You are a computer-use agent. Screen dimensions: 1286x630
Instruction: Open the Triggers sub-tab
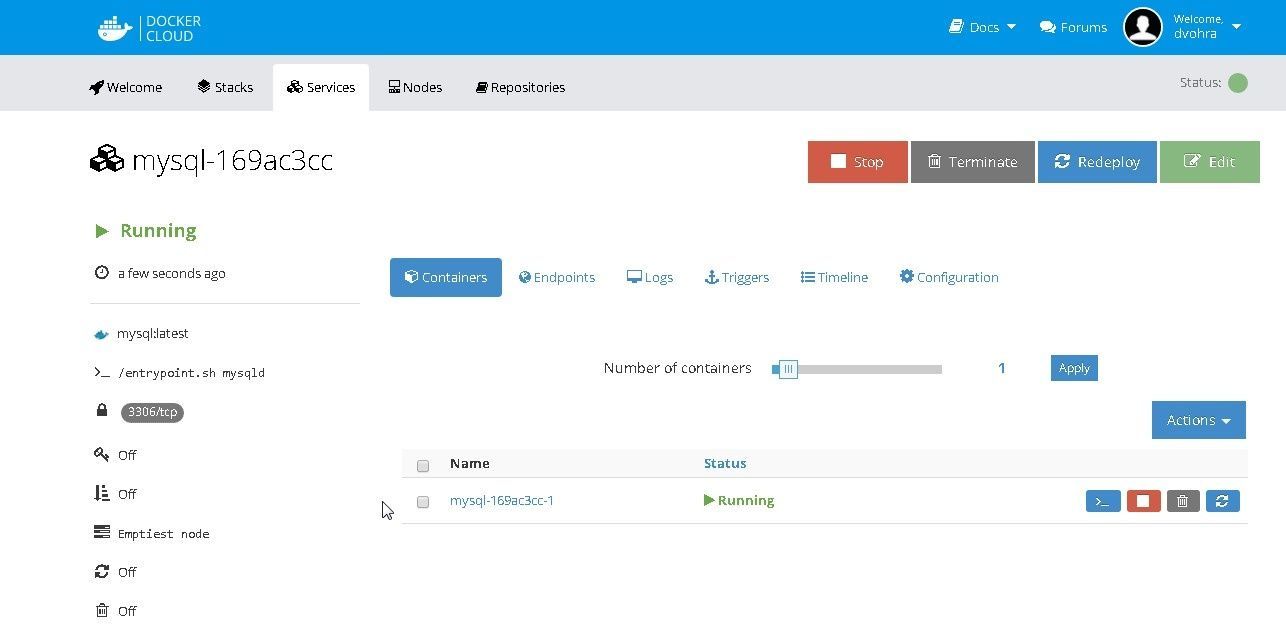(737, 277)
